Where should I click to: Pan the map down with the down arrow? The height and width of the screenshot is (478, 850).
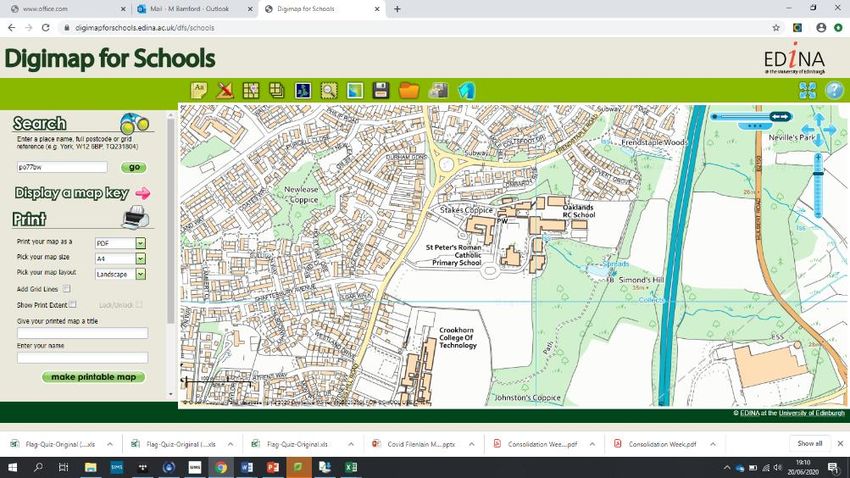tap(819, 141)
